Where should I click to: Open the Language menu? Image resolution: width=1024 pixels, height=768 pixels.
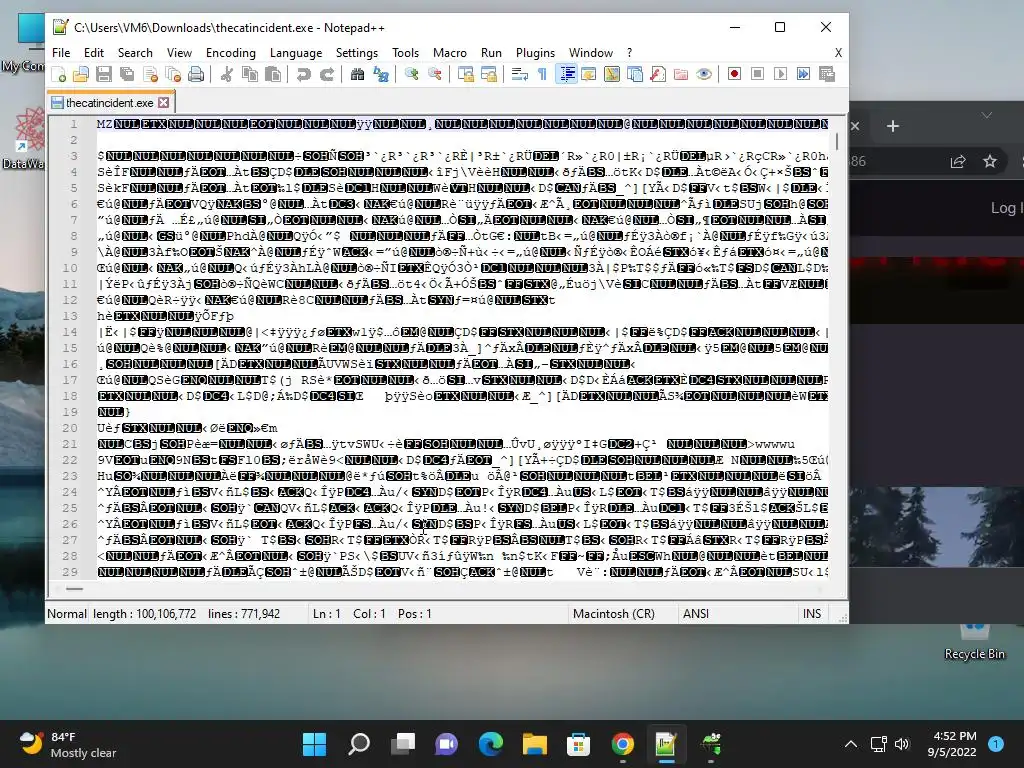click(x=296, y=53)
